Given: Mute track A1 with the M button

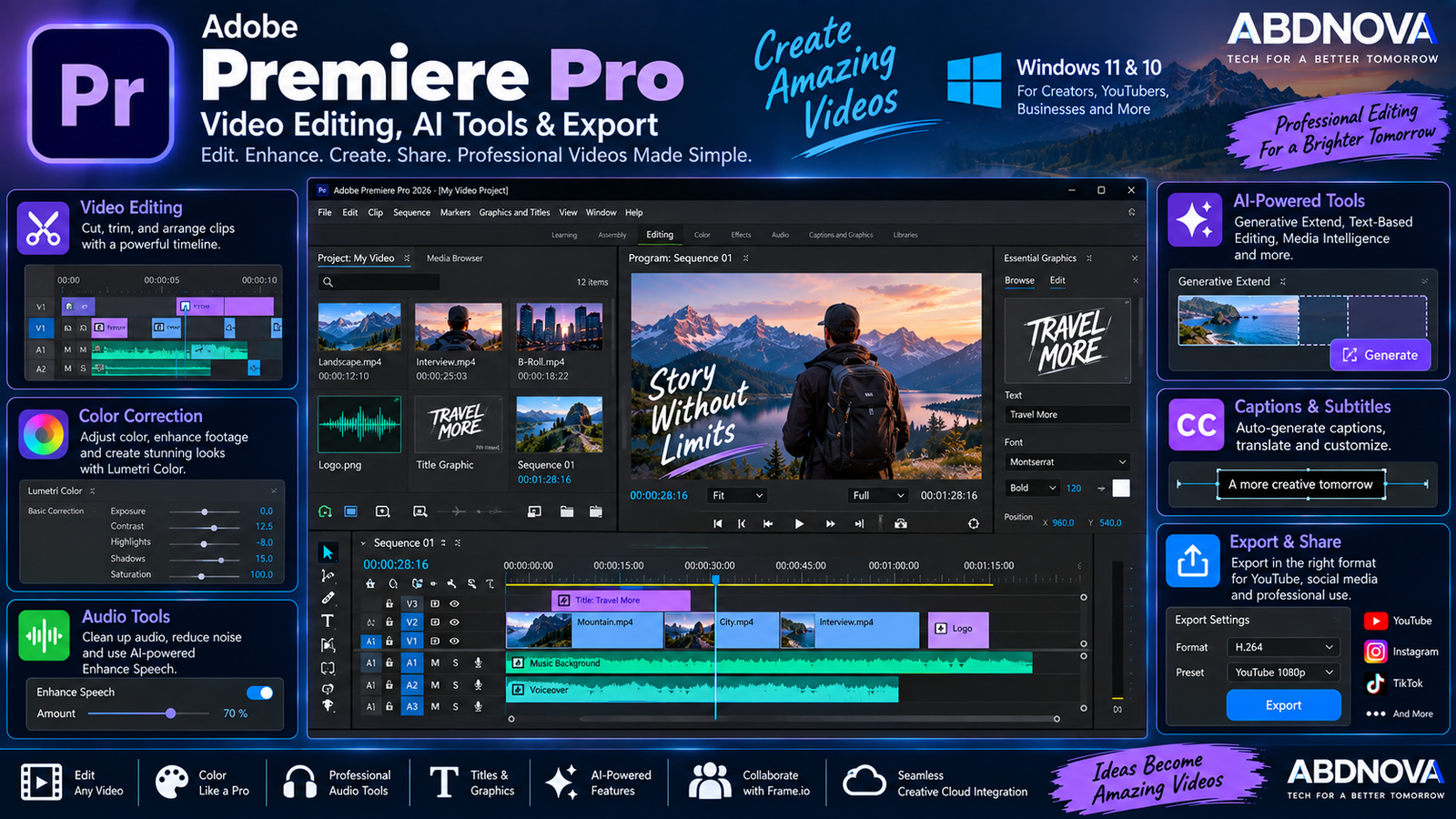Looking at the screenshot, I should 435,662.
